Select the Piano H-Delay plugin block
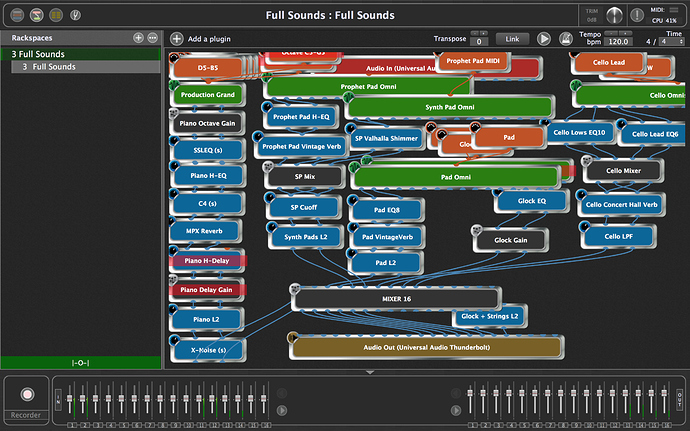Screen dimensions: 690x431 (x=207, y=261)
